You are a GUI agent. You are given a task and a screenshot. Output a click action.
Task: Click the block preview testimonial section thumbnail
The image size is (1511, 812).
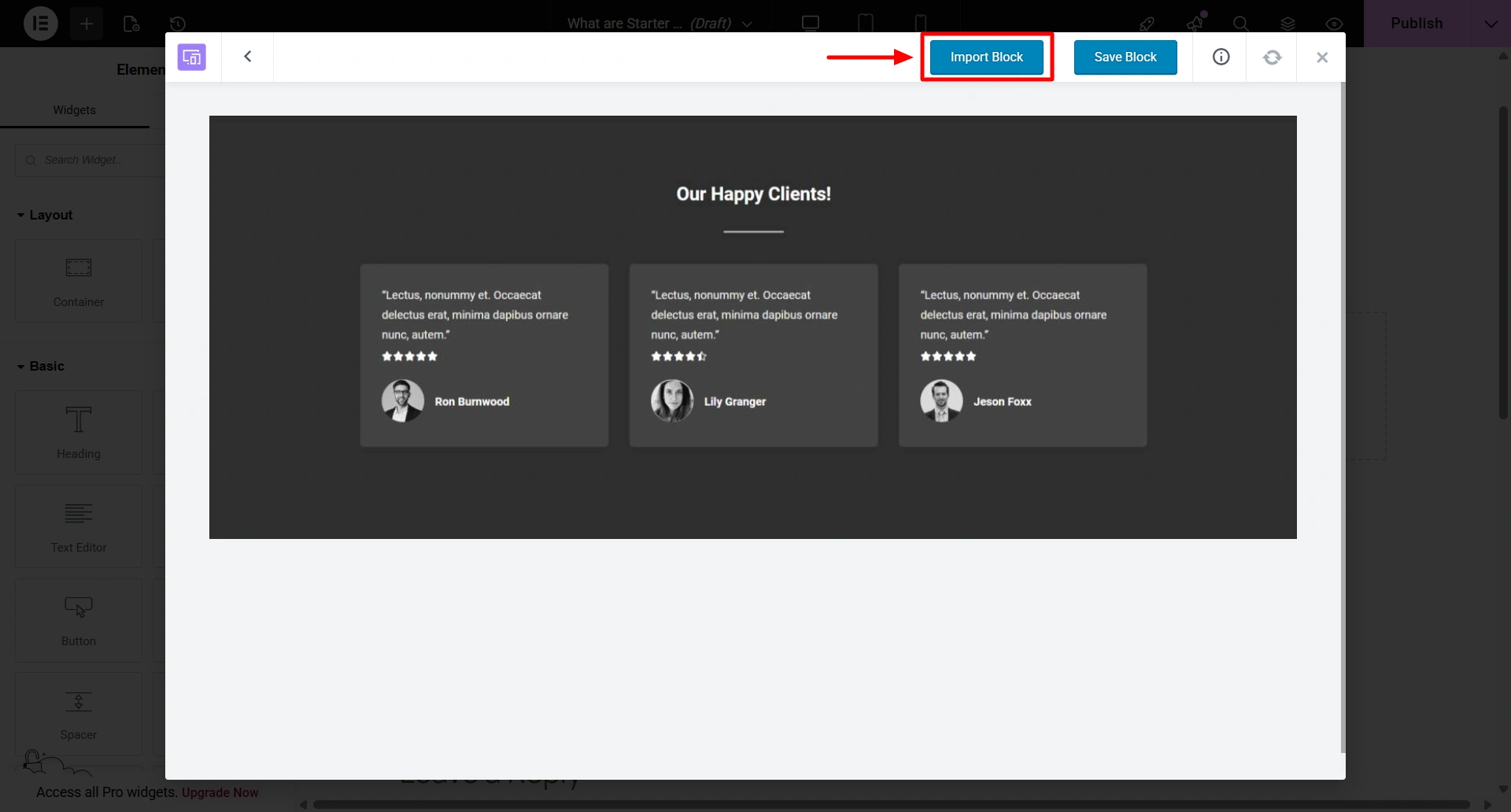pos(752,327)
